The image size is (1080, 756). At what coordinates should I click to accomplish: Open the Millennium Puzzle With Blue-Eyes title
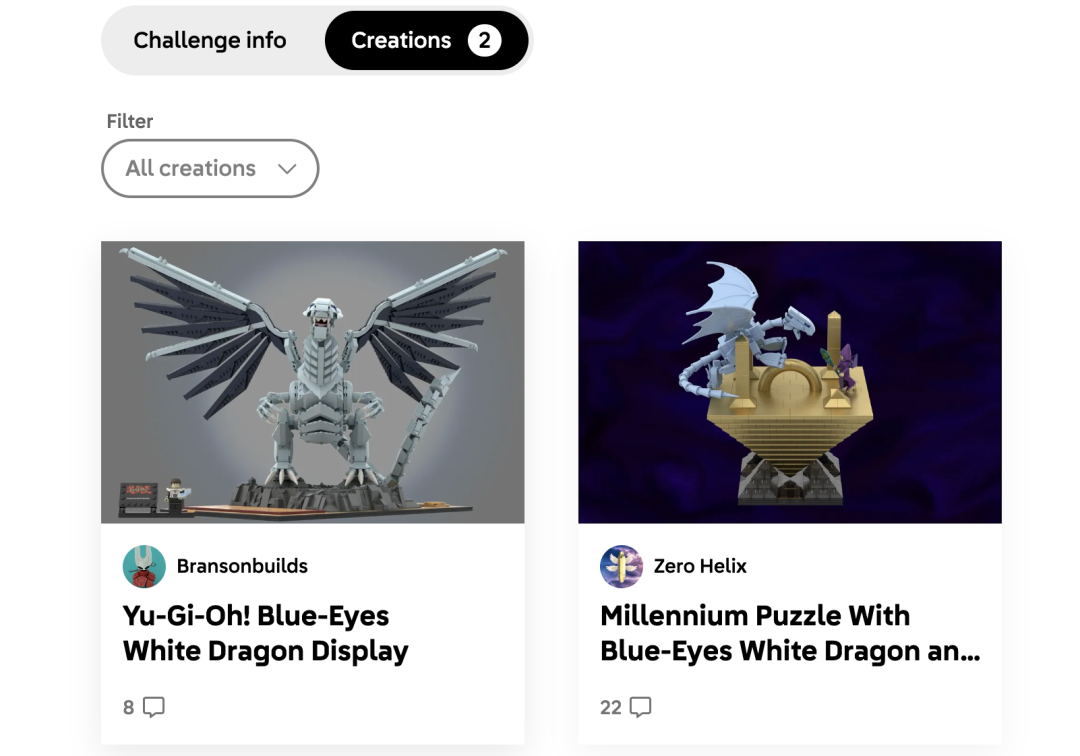[790, 633]
